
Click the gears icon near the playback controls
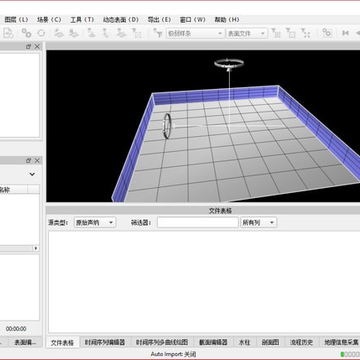[327, 33]
